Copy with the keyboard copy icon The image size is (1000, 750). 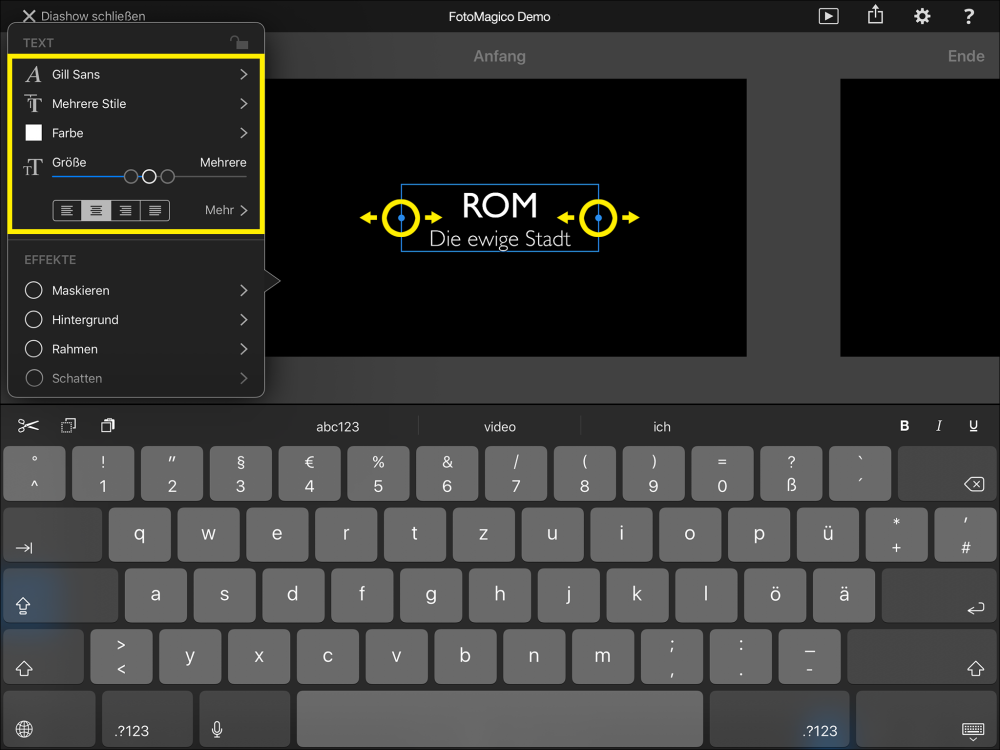pos(68,425)
